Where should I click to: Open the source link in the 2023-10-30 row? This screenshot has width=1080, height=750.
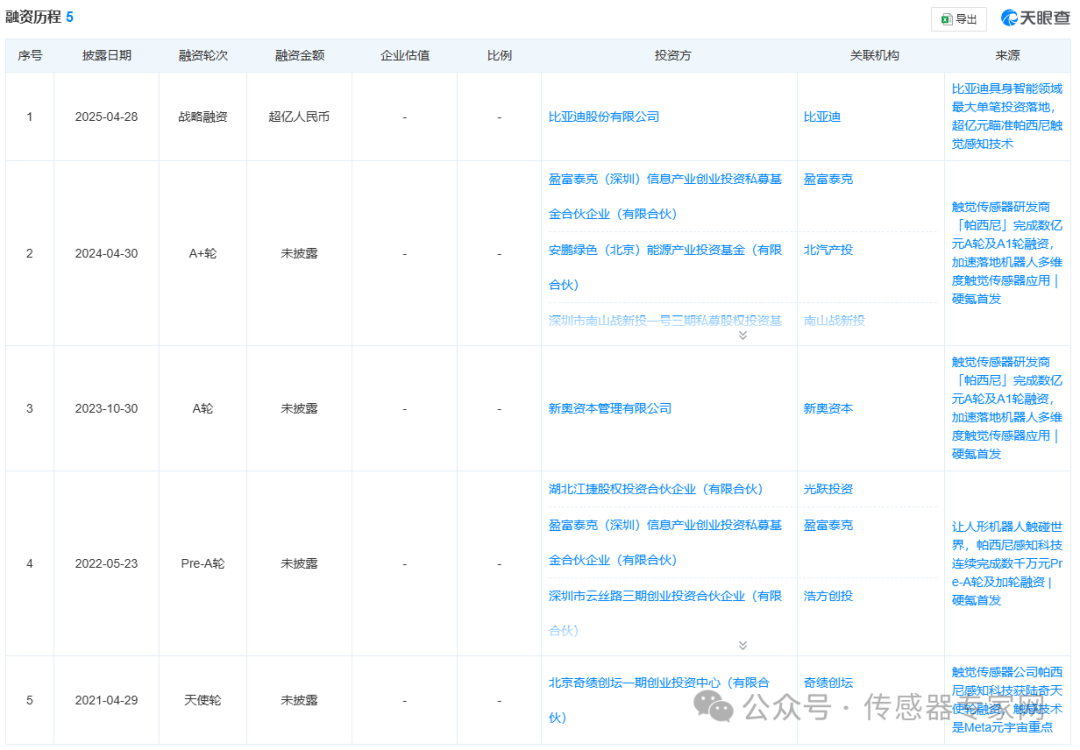[1007, 408]
